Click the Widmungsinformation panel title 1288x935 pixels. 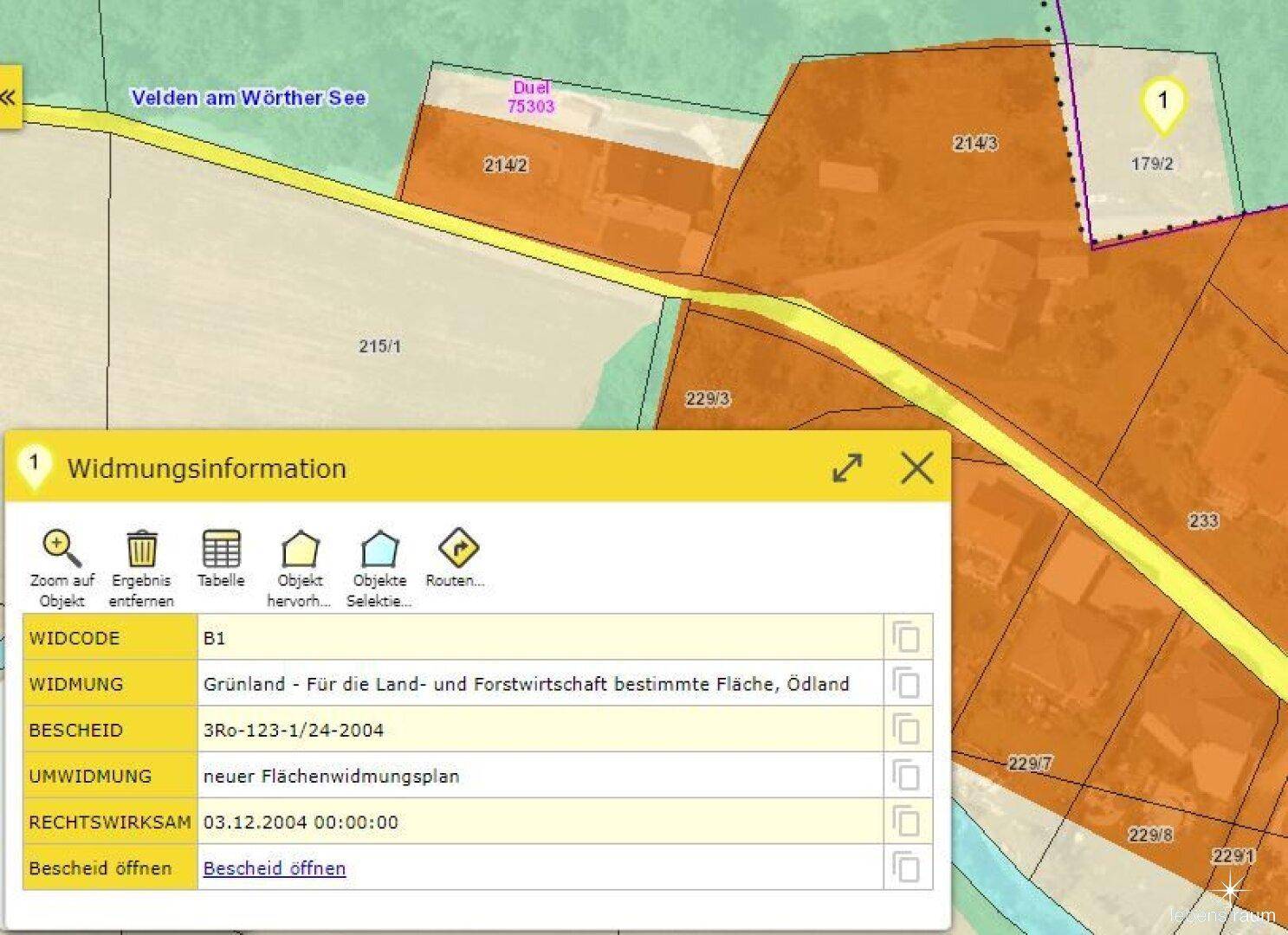207,468
